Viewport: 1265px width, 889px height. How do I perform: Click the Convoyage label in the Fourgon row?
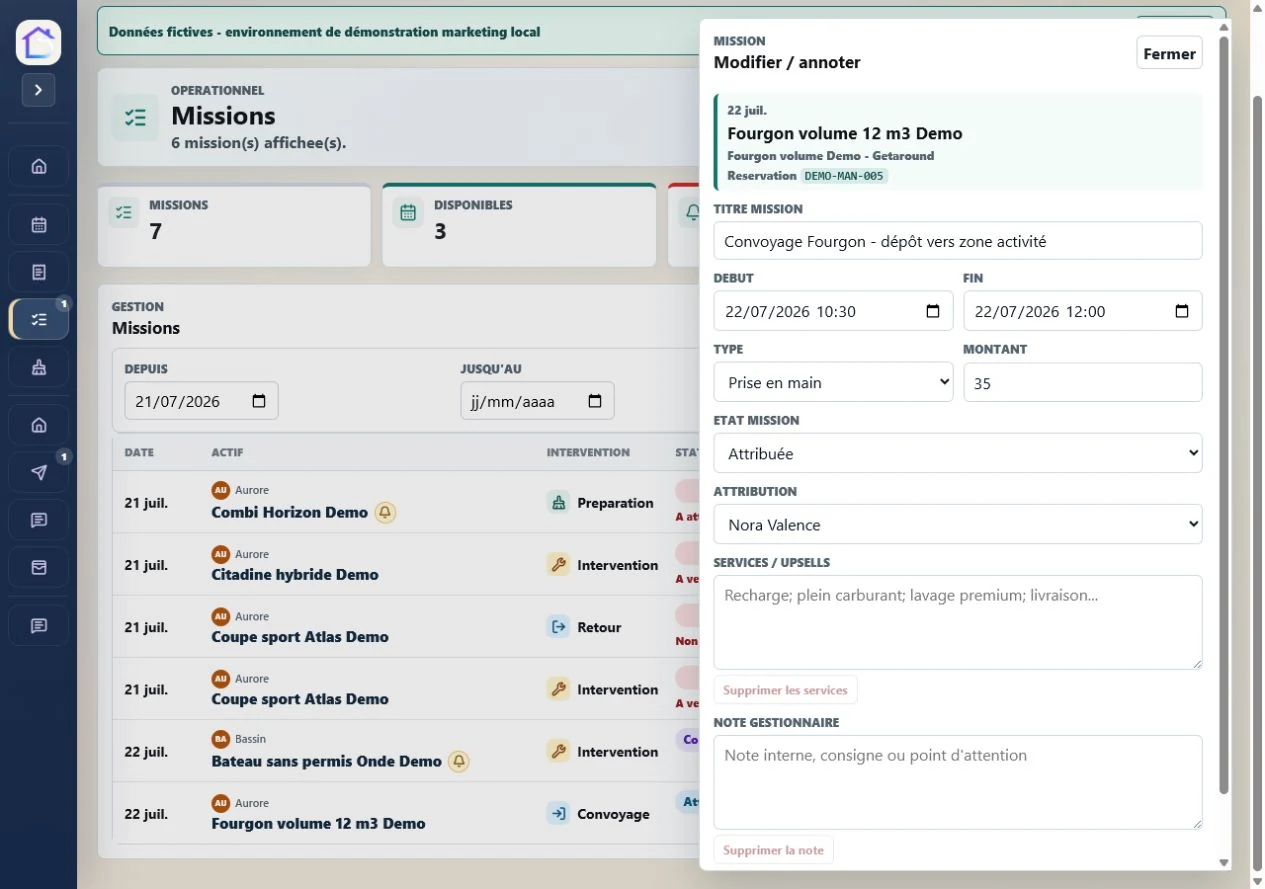[613, 814]
